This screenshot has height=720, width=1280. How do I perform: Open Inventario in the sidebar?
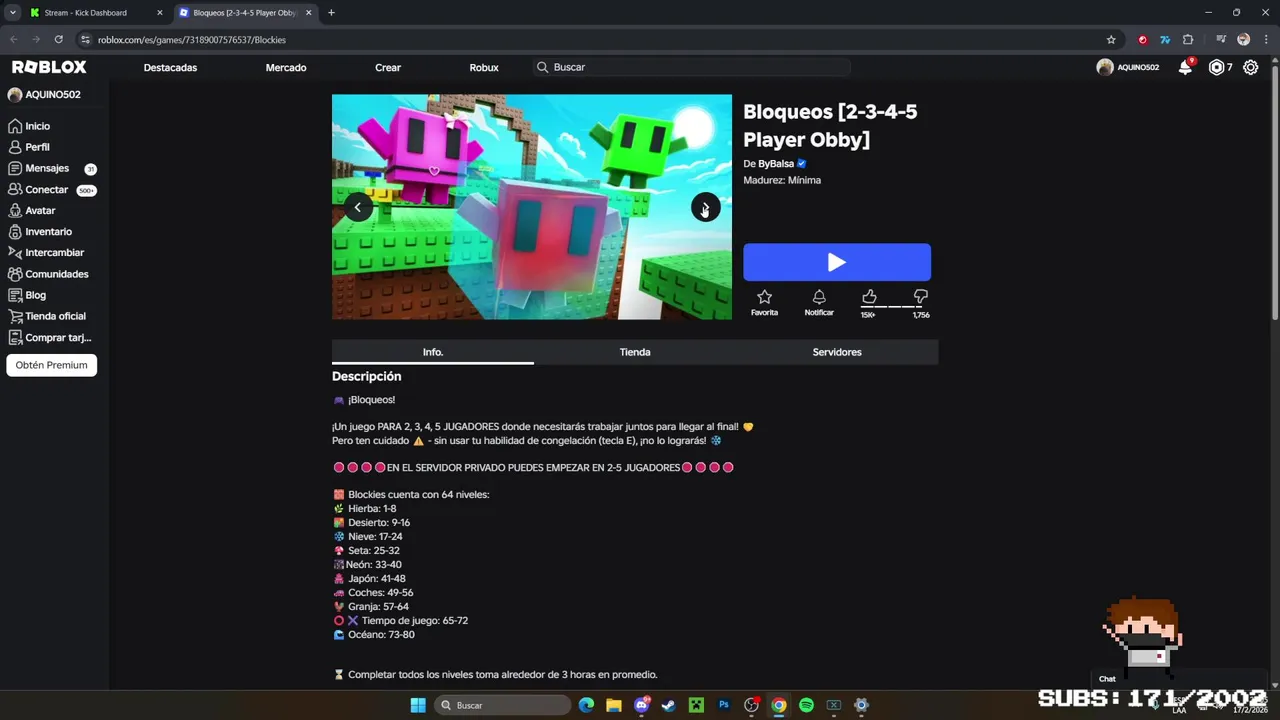click(x=40, y=231)
